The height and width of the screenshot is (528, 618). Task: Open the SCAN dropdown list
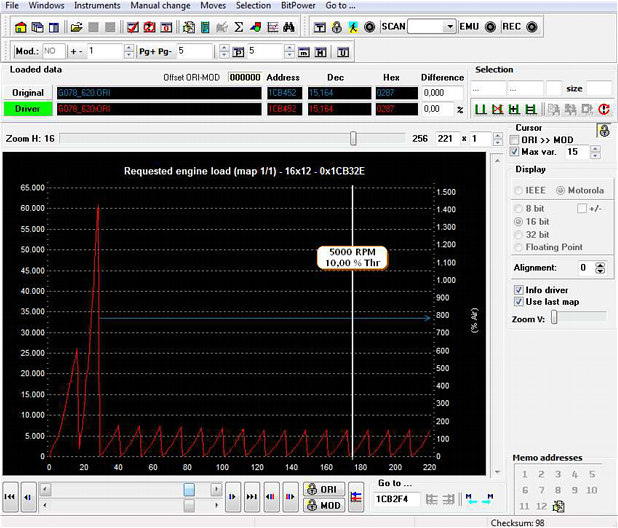click(449, 26)
